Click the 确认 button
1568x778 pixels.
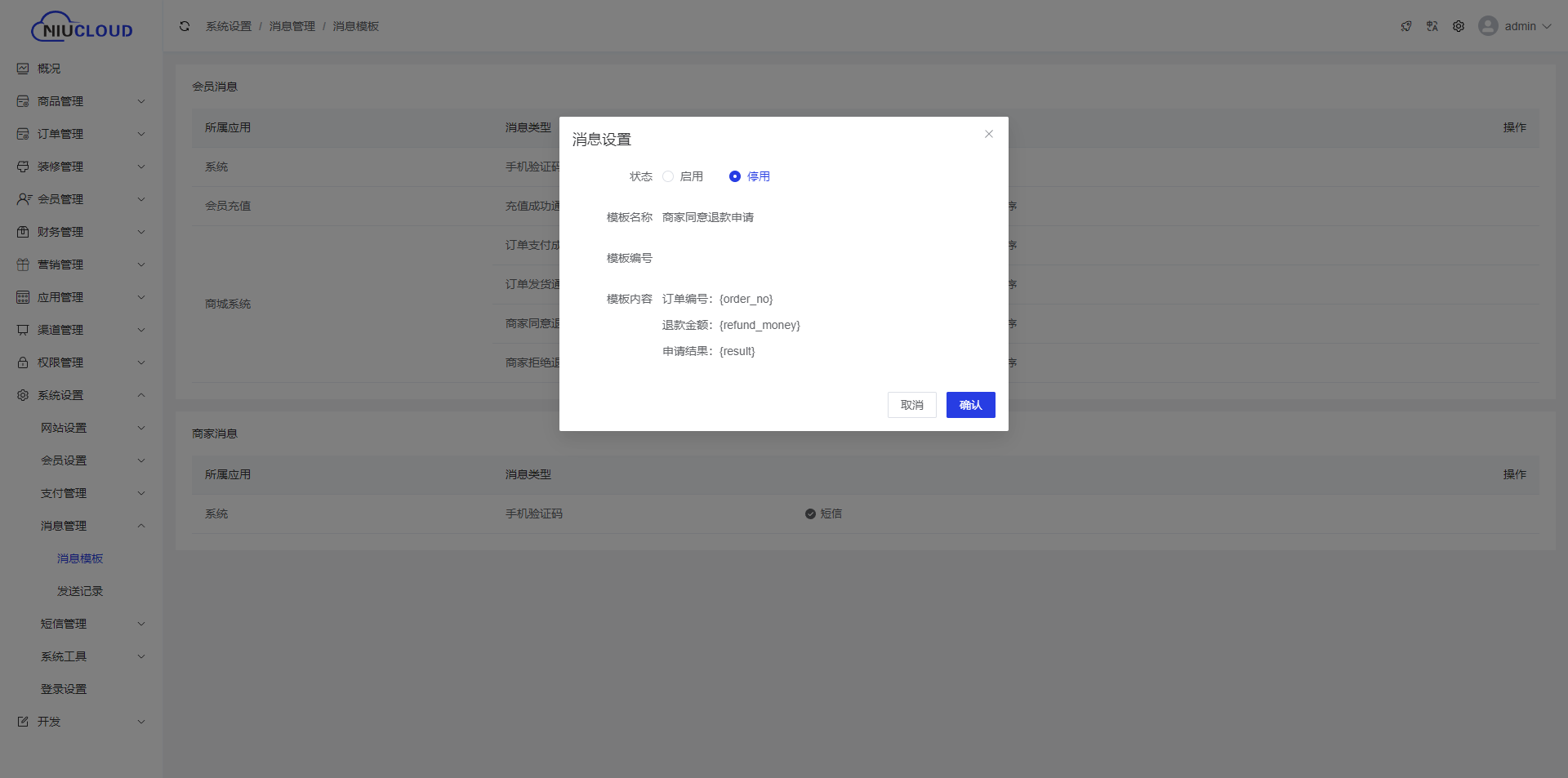pyautogui.click(x=971, y=405)
